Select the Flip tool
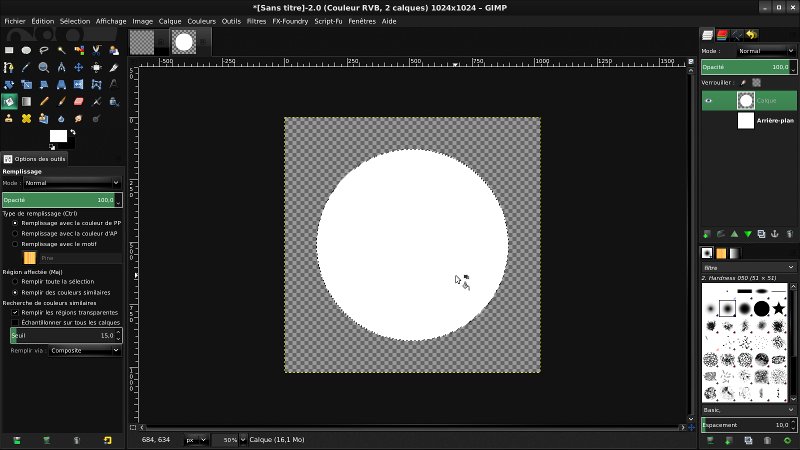Screen dimensions: 800x450 [79, 85]
